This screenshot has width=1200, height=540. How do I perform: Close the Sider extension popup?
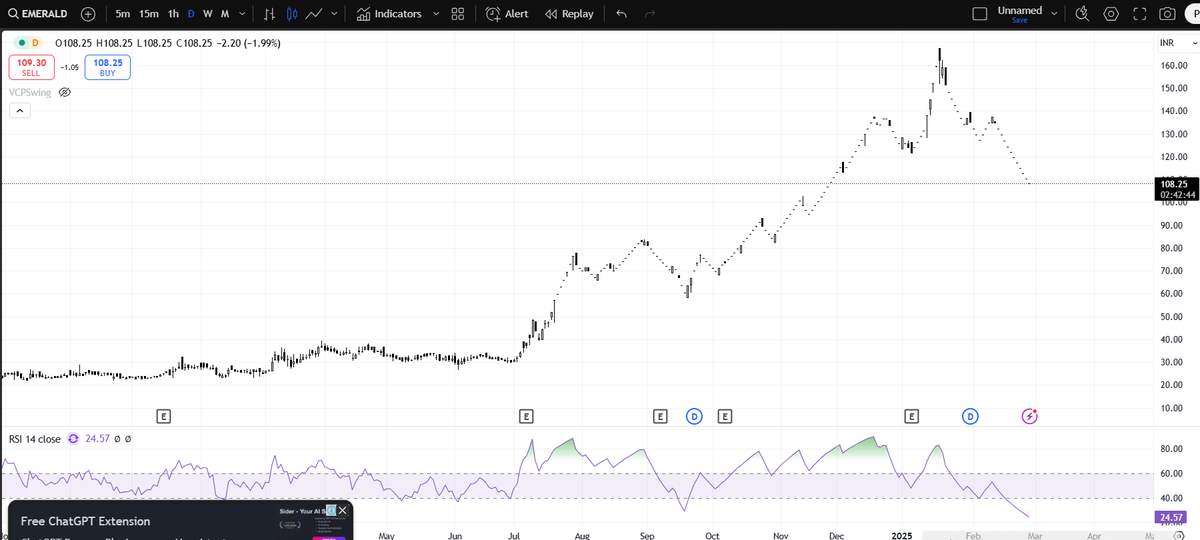pyautogui.click(x=343, y=511)
